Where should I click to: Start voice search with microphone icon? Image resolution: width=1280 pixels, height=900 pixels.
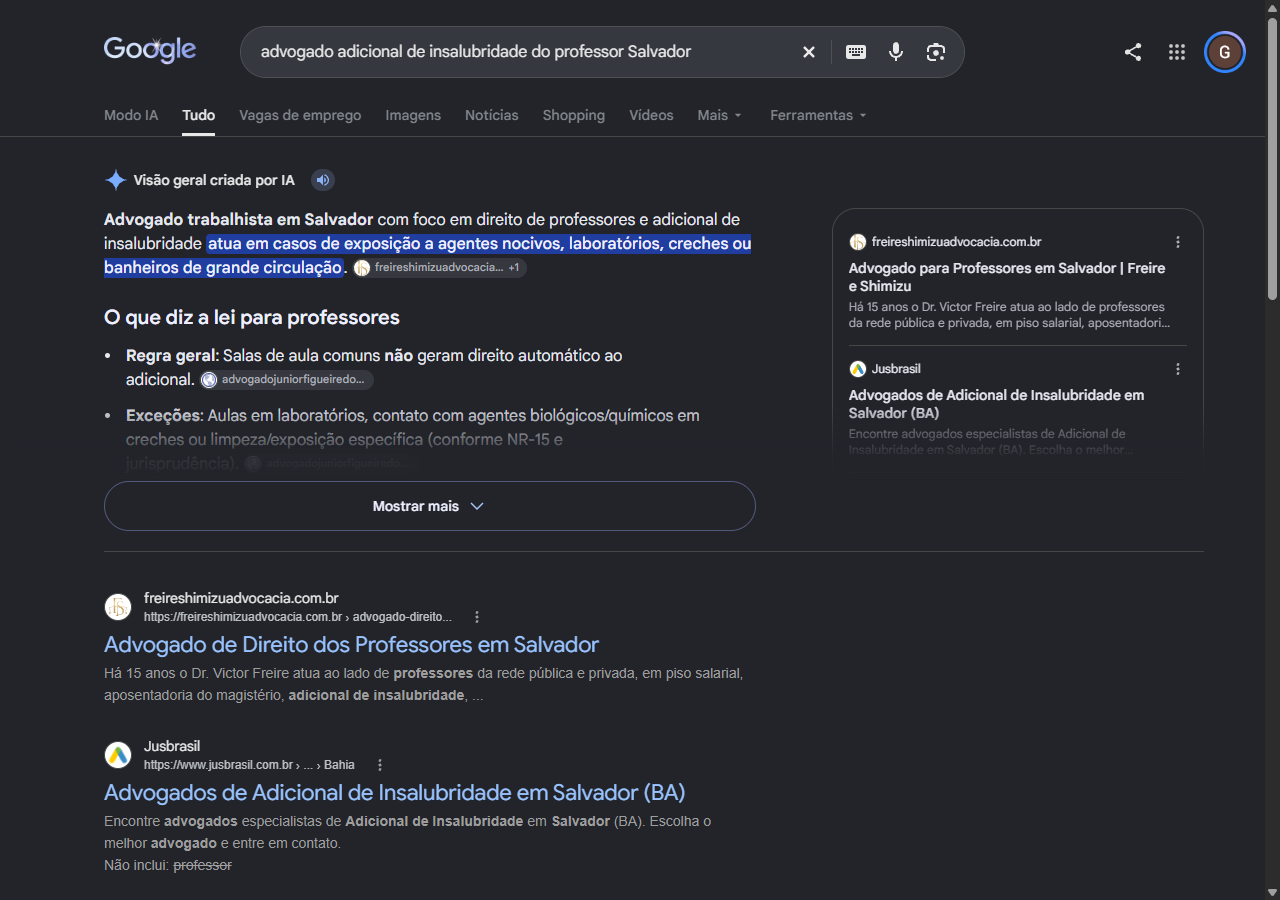coord(896,52)
